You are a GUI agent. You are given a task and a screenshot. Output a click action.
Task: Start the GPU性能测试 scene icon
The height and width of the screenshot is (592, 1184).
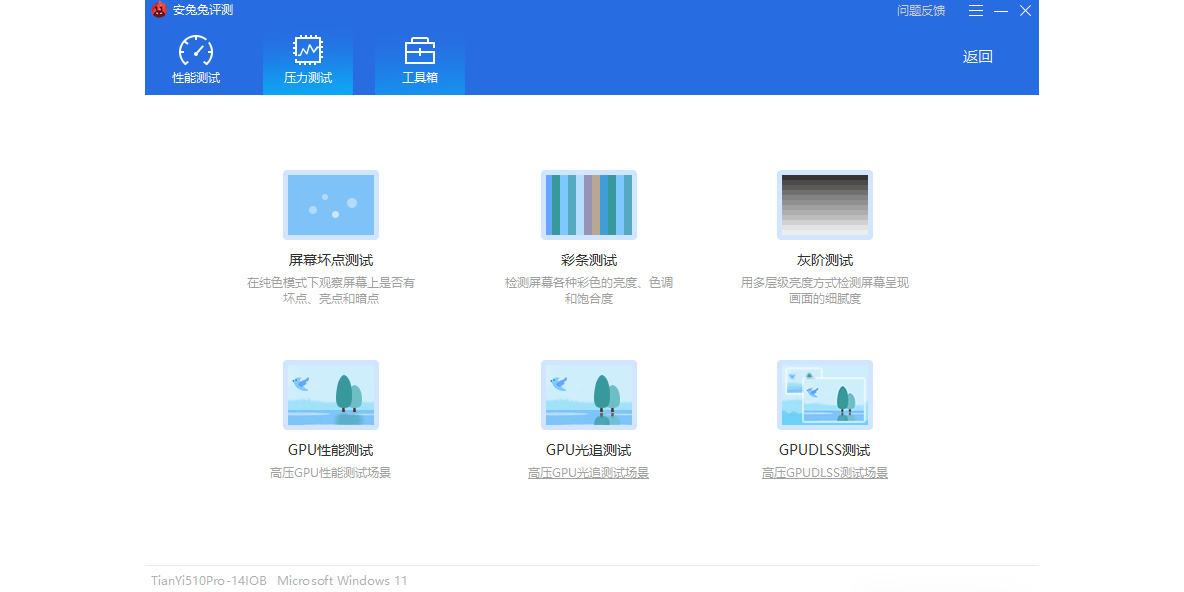pos(330,395)
